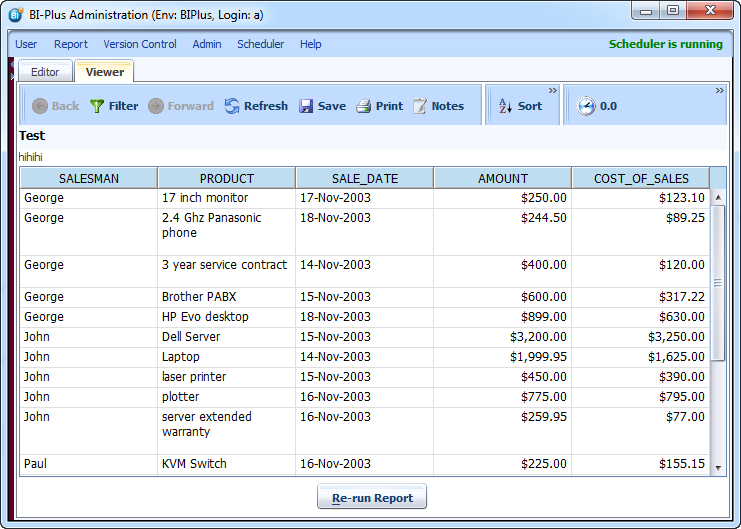Open Notes from the toolbar
The height and width of the screenshot is (529, 741).
click(438, 106)
